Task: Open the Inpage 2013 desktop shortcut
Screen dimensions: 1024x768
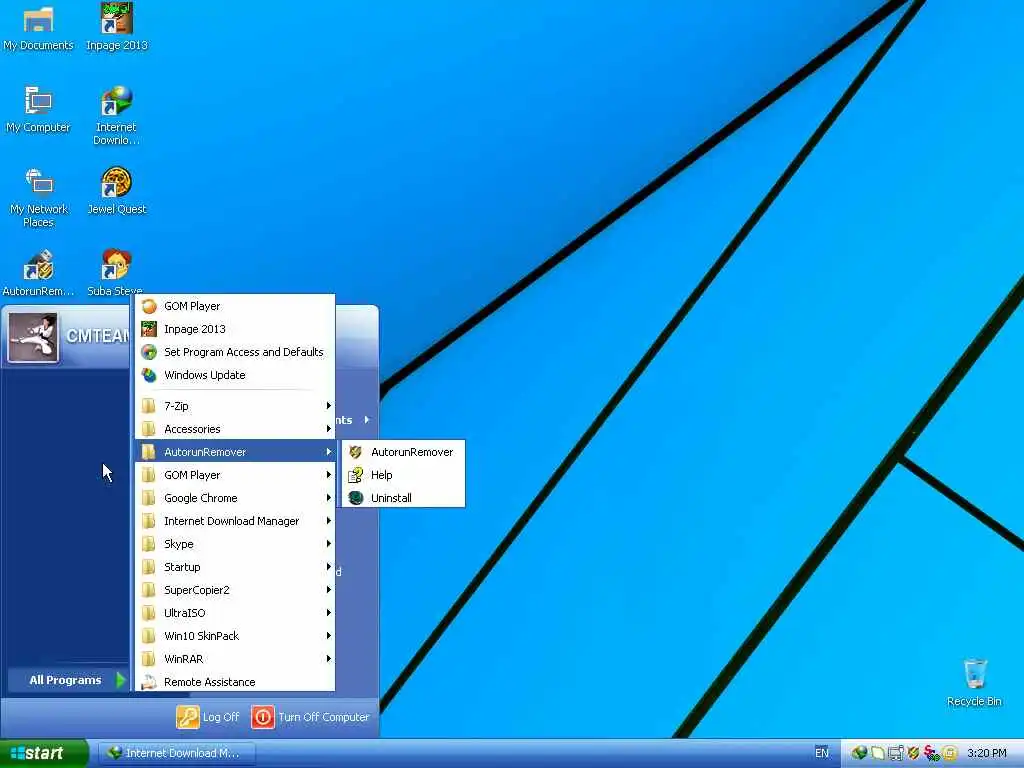Action: coord(116,27)
